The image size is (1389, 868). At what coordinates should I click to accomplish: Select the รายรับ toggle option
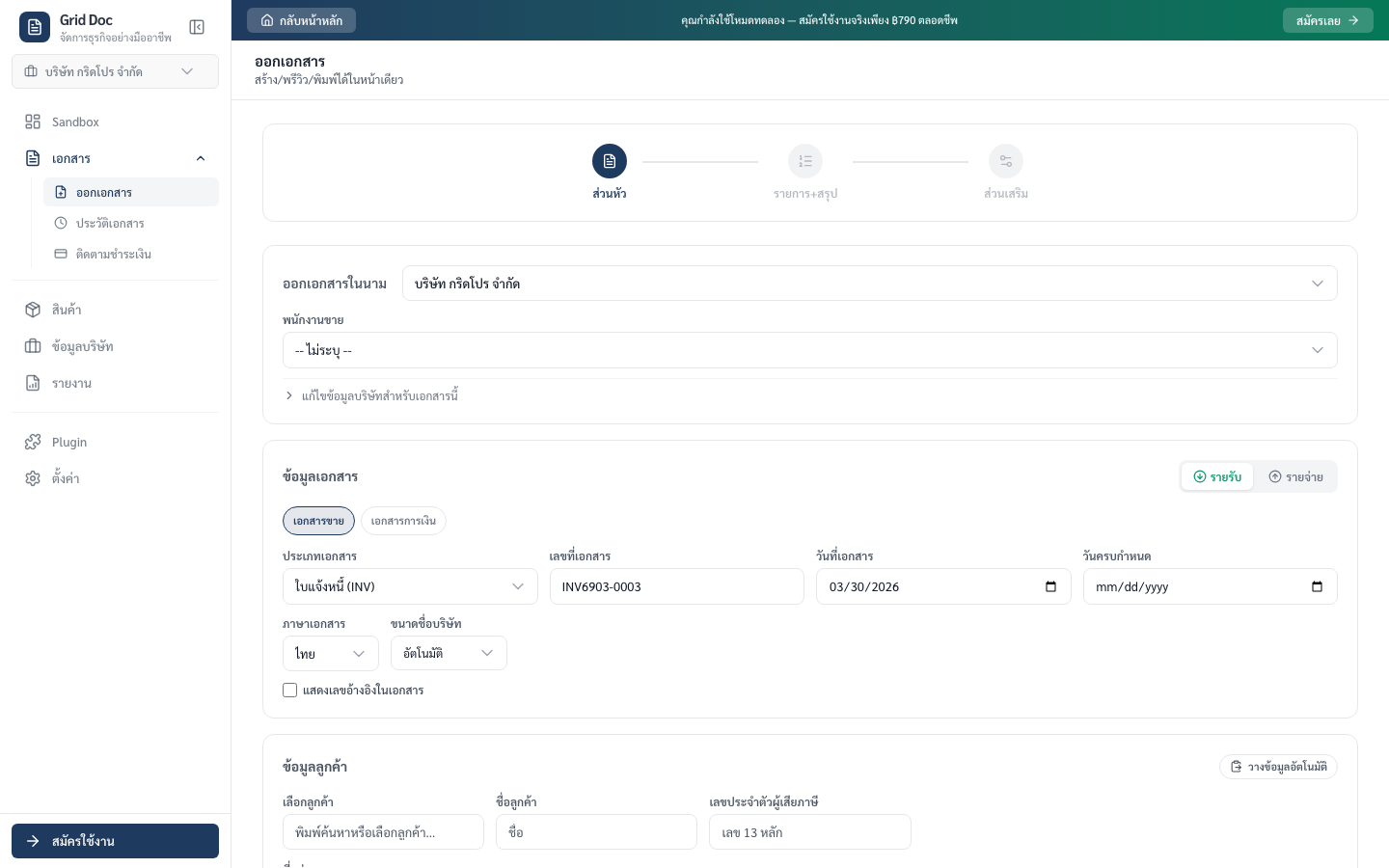click(x=1217, y=476)
